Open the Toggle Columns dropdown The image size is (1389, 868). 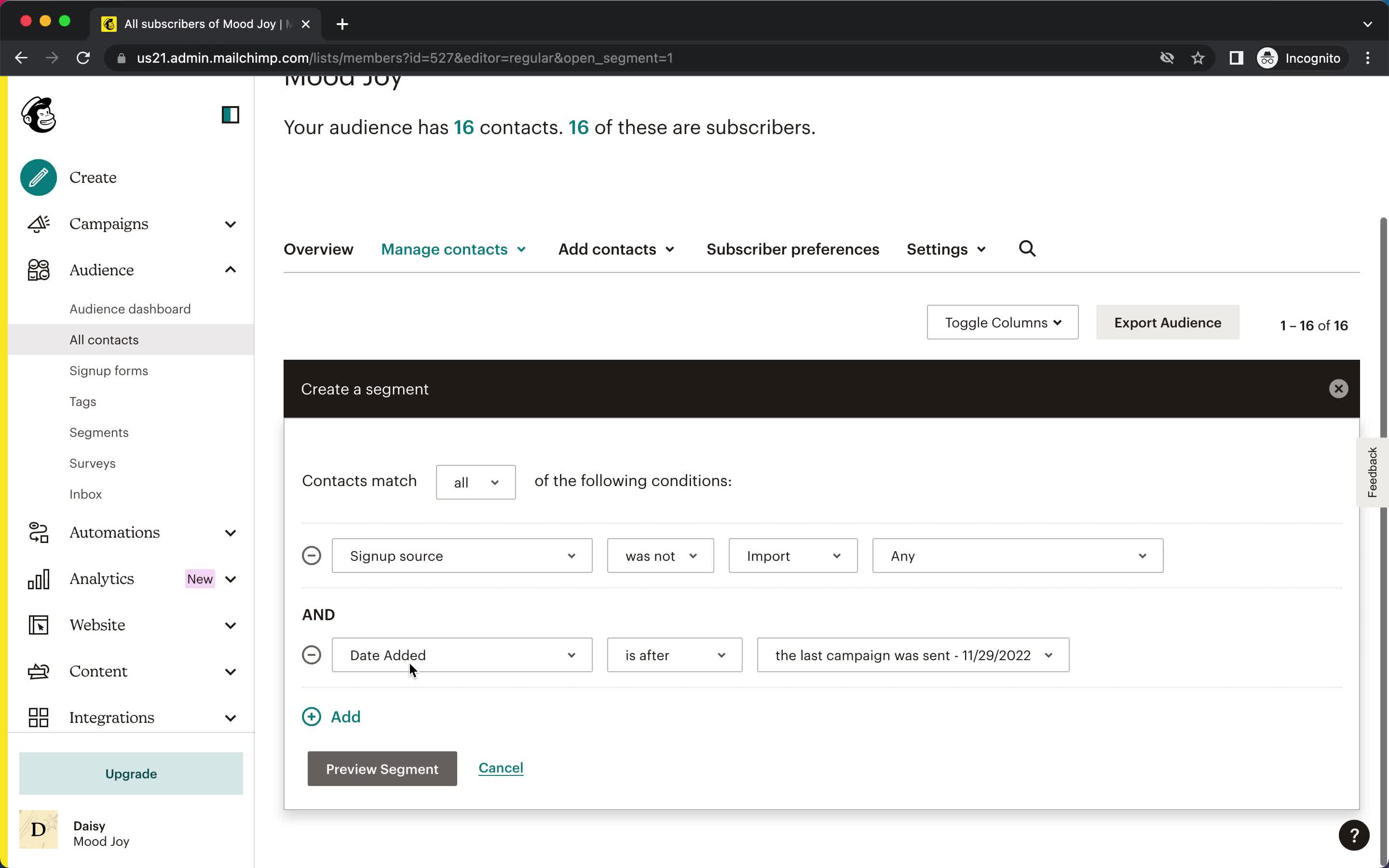pyautogui.click(x=1002, y=323)
